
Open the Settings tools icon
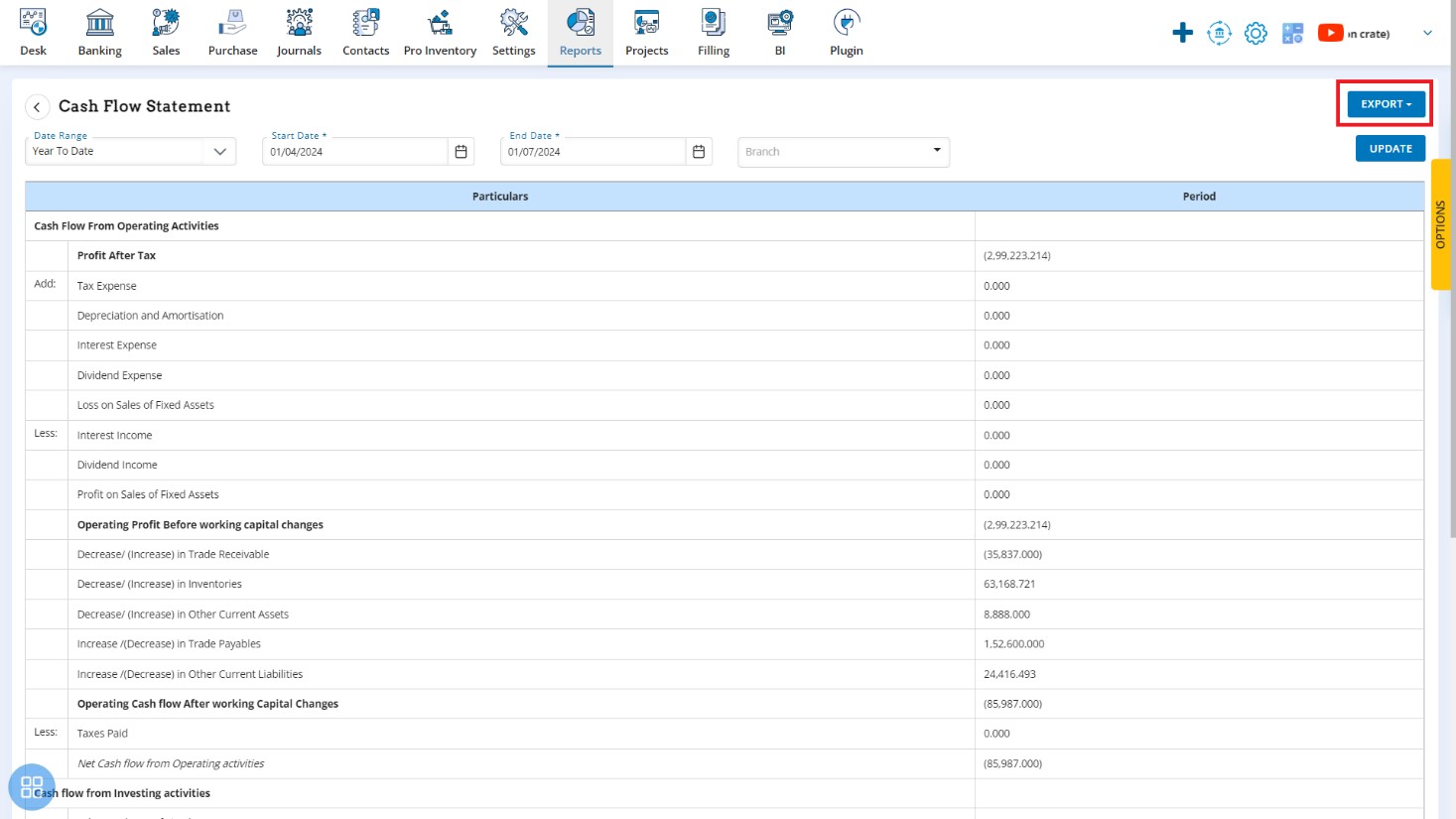(x=514, y=22)
